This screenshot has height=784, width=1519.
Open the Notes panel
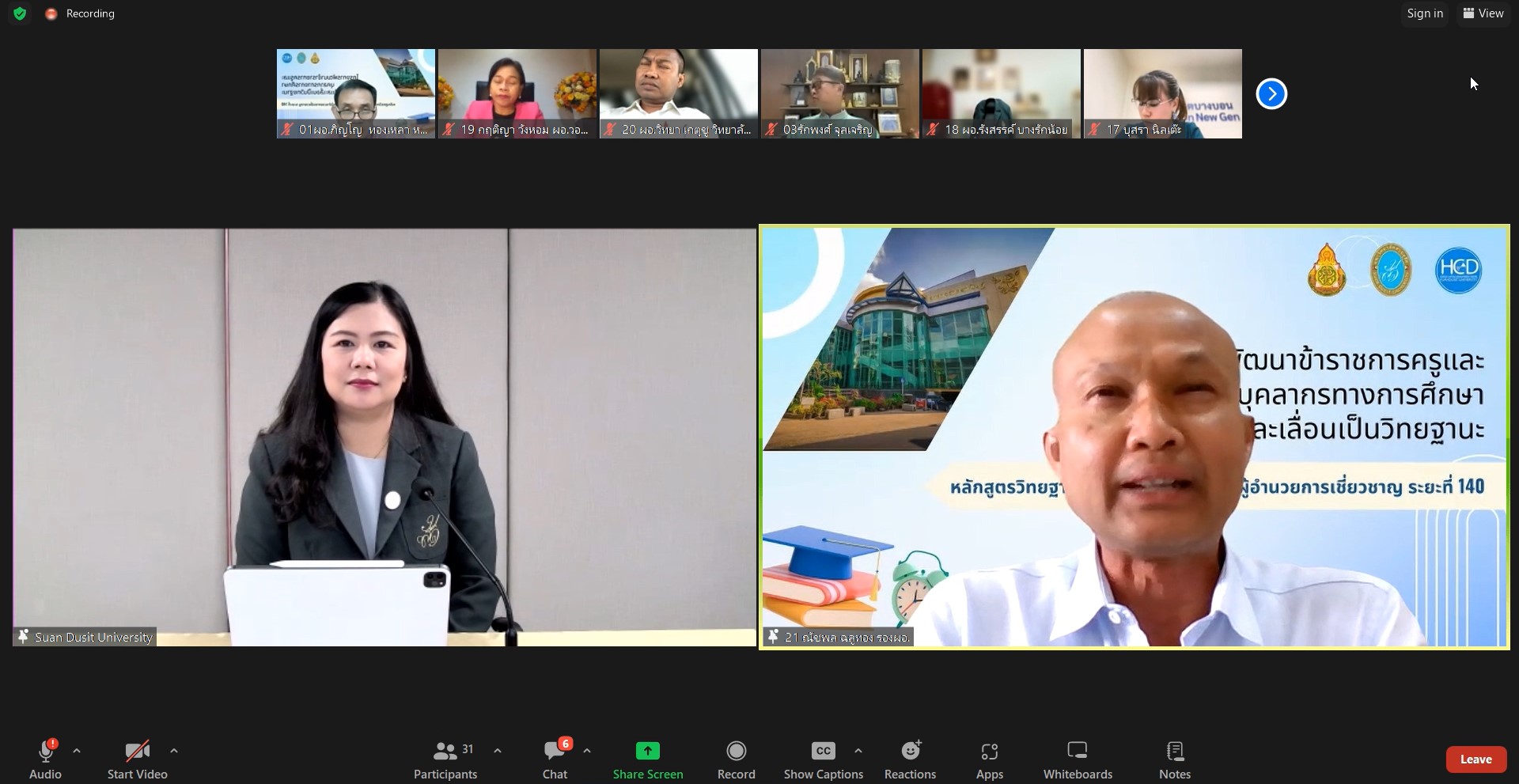[x=1174, y=759]
